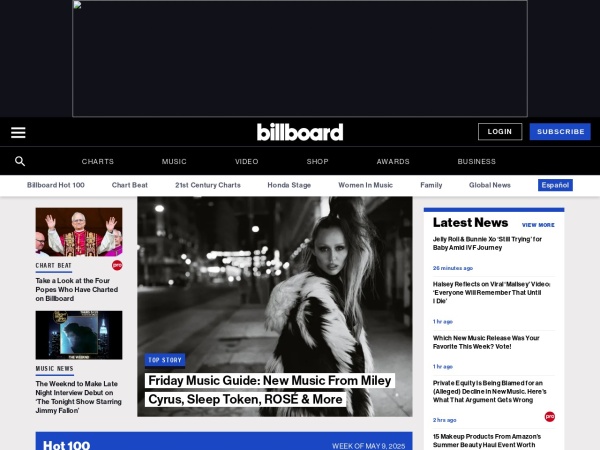This screenshot has width=600, height=450.
Task: Go to Billboard Hot 100 link
Action: point(55,185)
